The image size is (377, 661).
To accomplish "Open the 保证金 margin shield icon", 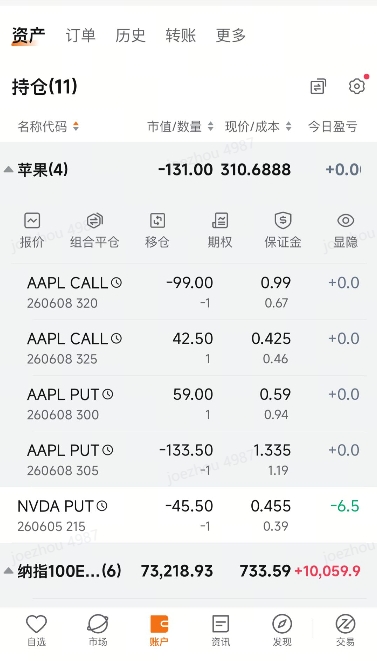I will coord(283,220).
